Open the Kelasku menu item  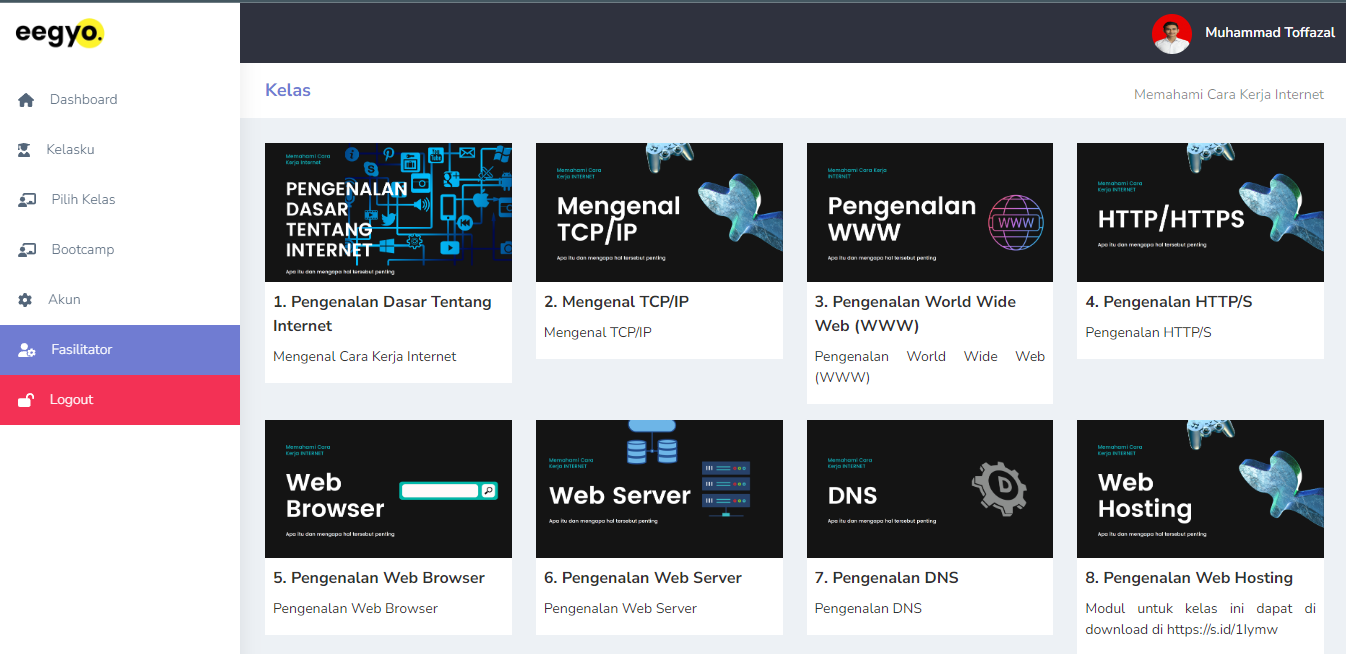click(x=70, y=150)
